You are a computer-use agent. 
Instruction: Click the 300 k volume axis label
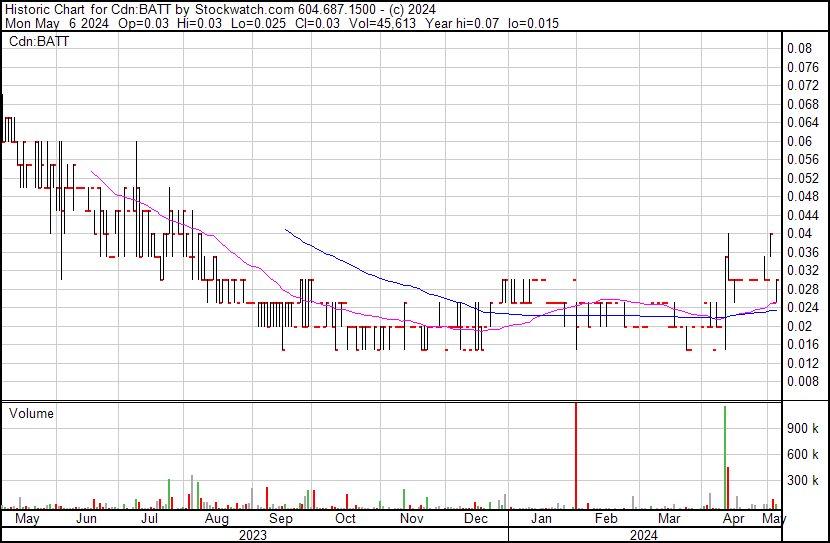803,480
